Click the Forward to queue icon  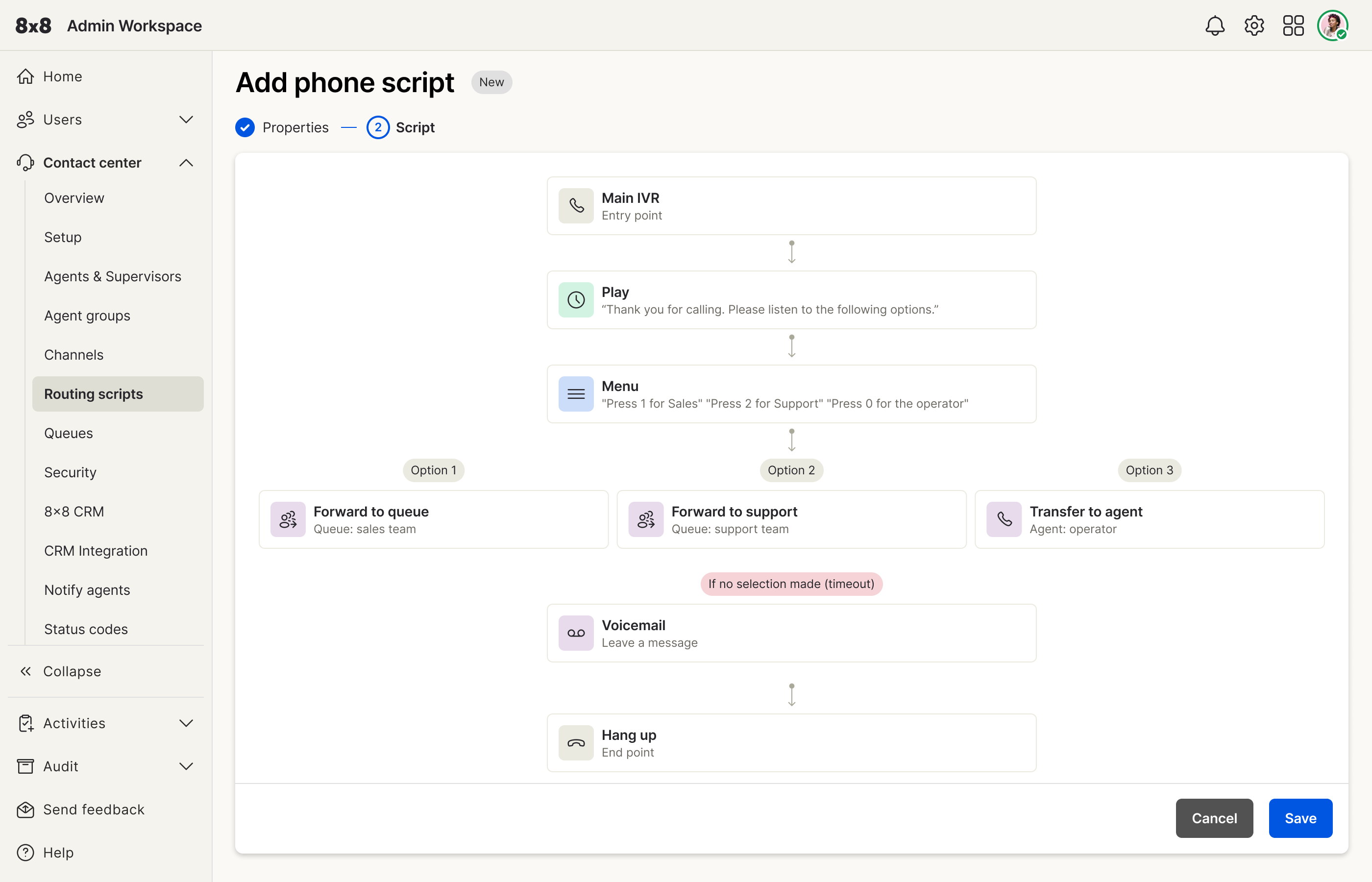point(288,519)
